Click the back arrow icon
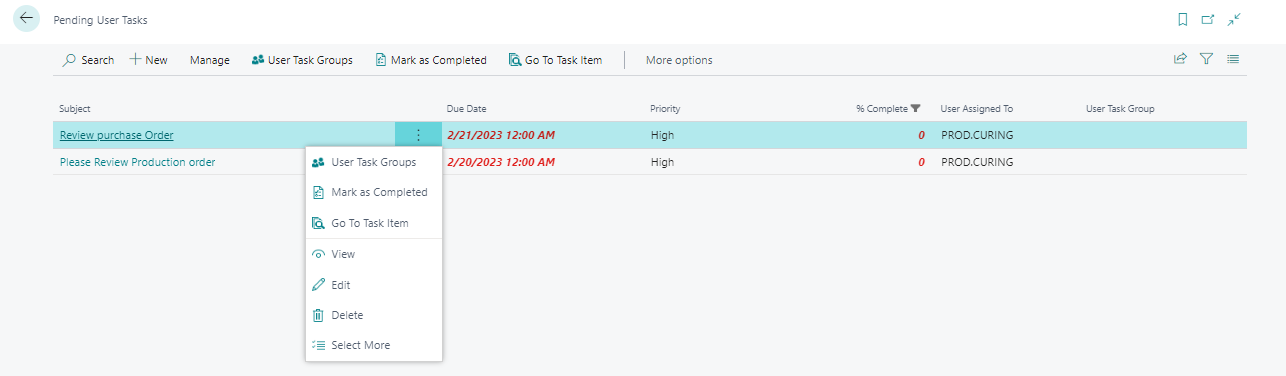Viewport: 1286px width, 376px height. pyautogui.click(x=26, y=19)
